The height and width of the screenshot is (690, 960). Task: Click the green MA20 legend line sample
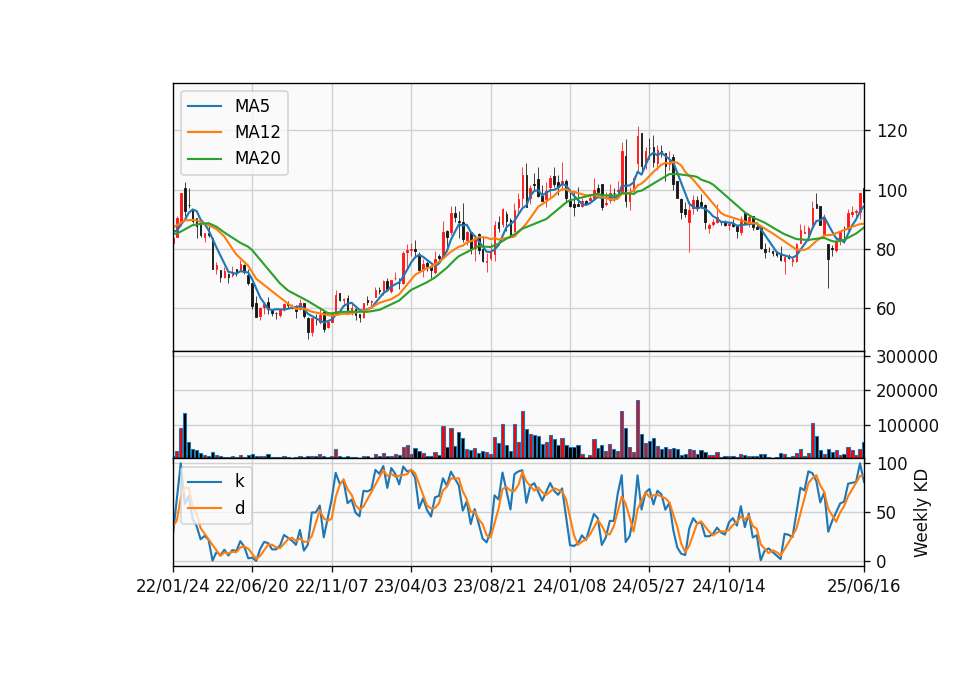click(x=204, y=159)
